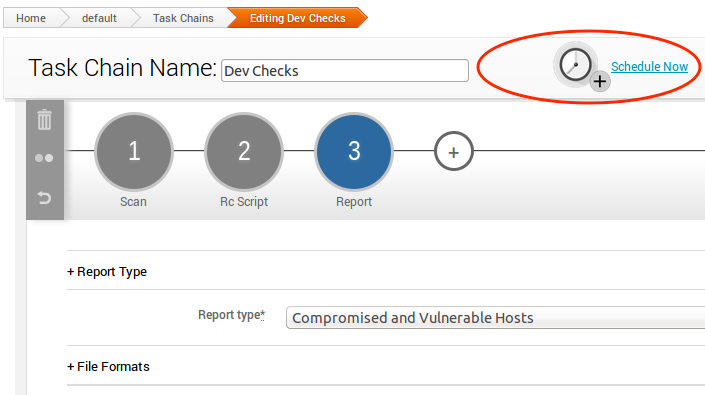
Task: Click the Schedule Now link
Action: click(x=649, y=67)
